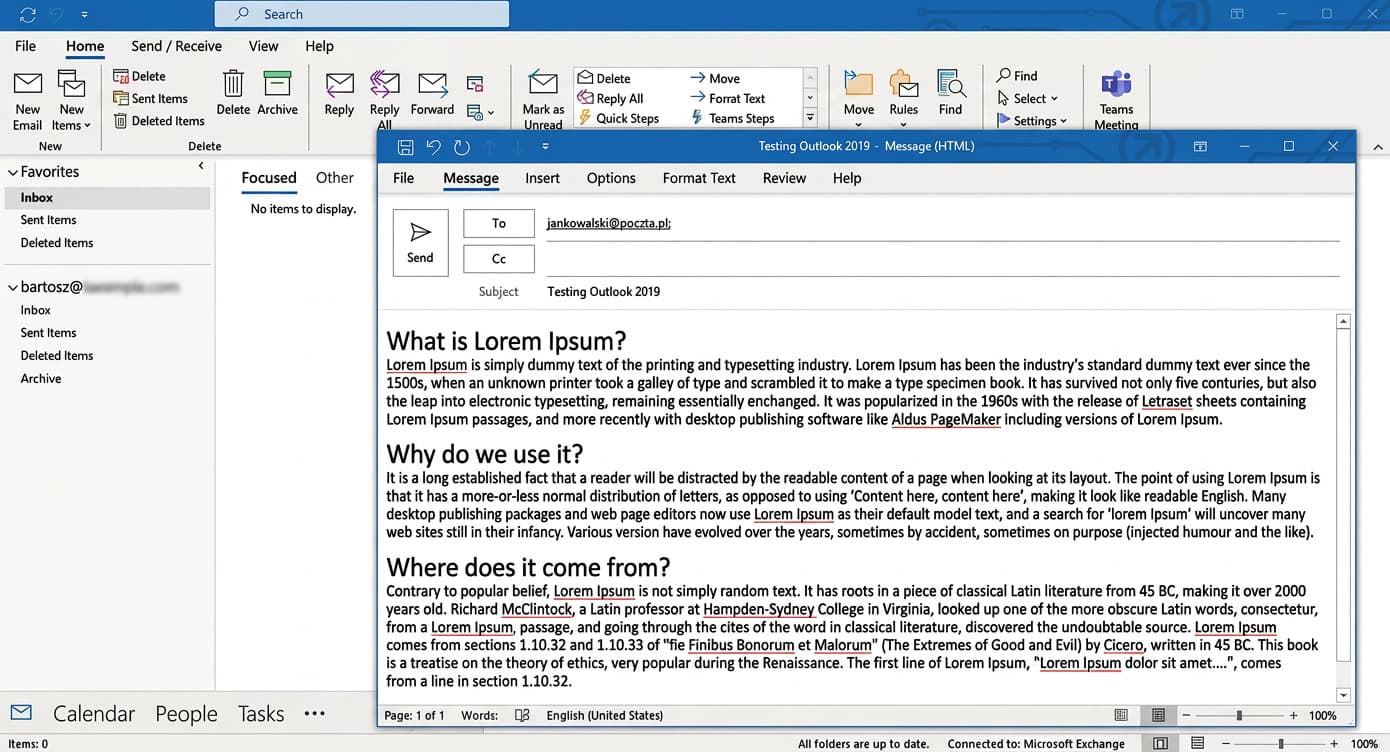Viewport: 1390px width, 752px height.
Task: Open the Quick Access Toolbar customize dropdown in the main Outlook title bar
Action: click(x=84, y=15)
